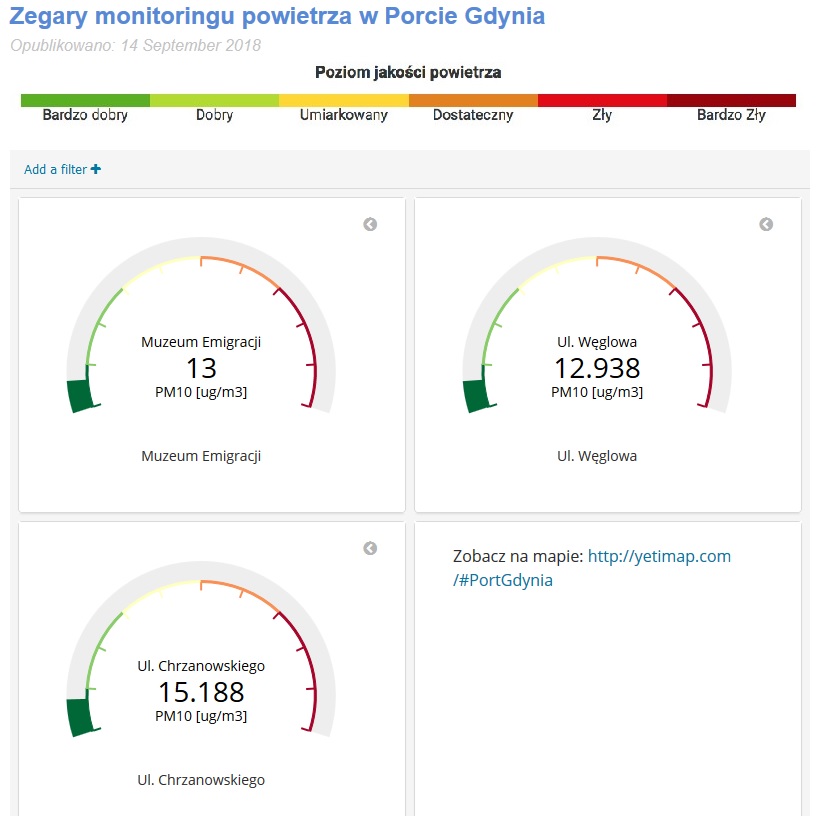Click the plus icon beside Add a filter
Viewport: 824px width, 816px height.
pyautogui.click(x=96, y=169)
